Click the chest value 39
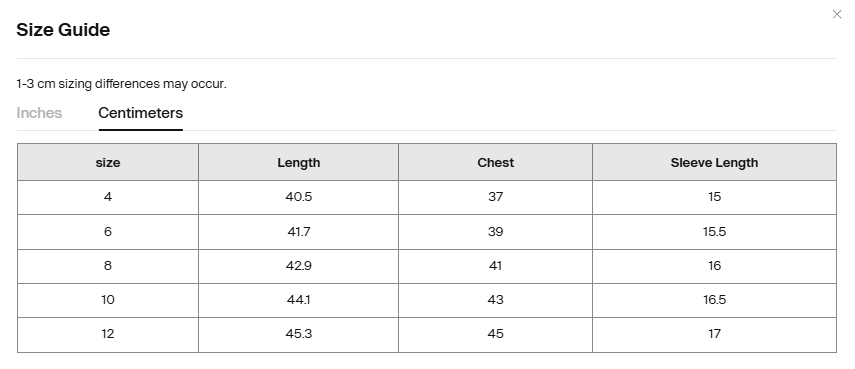855x369 pixels. tap(496, 232)
